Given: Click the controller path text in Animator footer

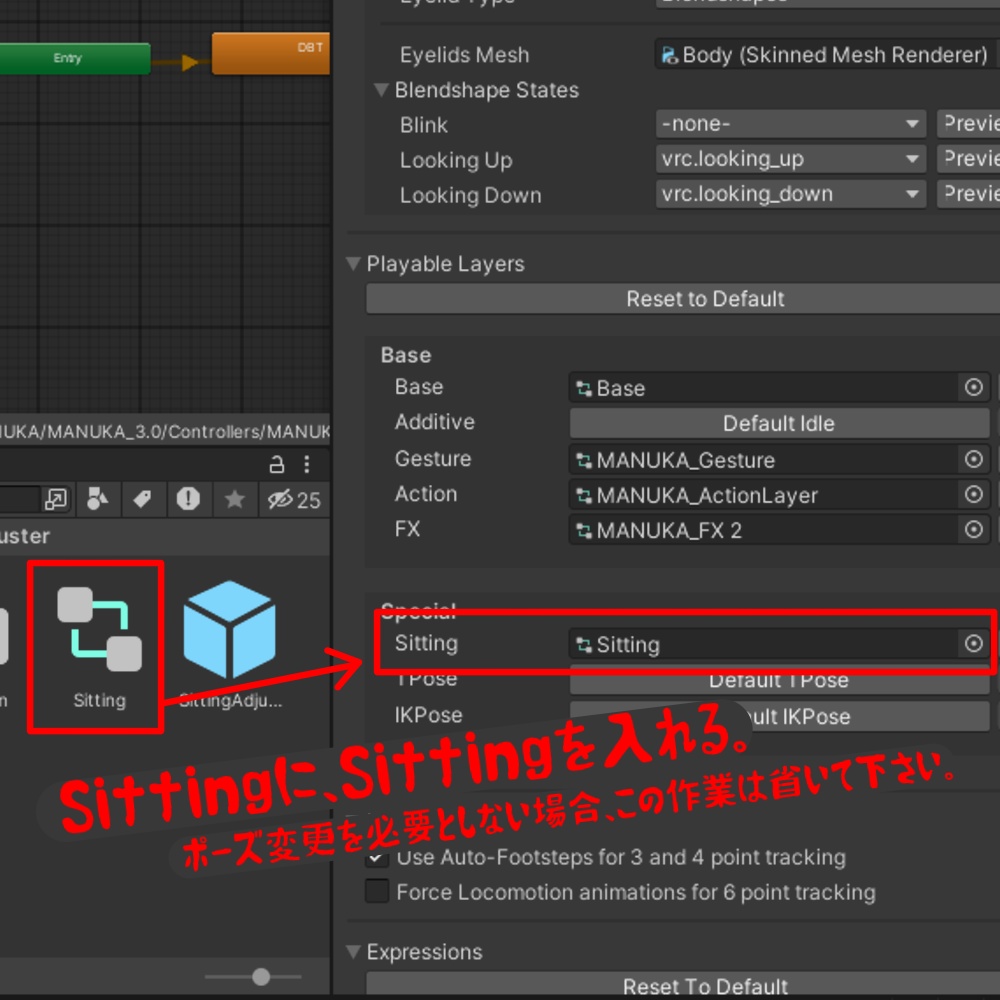Looking at the screenshot, I should click(x=165, y=432).
